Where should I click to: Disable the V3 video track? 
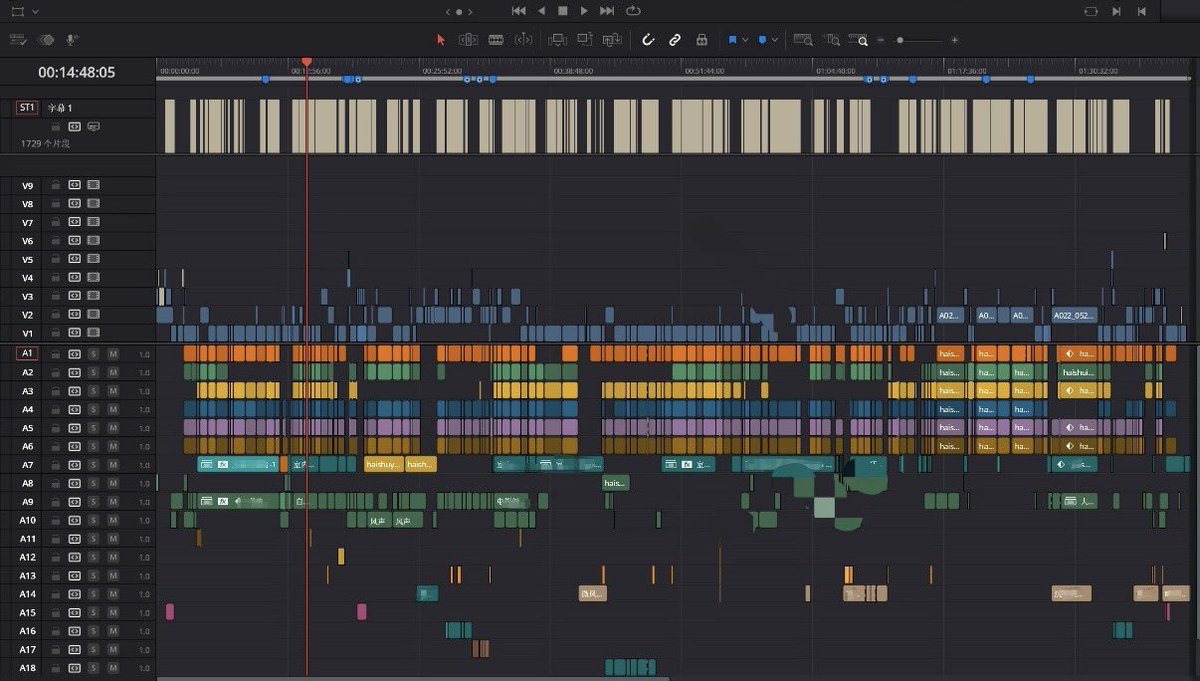94,296
